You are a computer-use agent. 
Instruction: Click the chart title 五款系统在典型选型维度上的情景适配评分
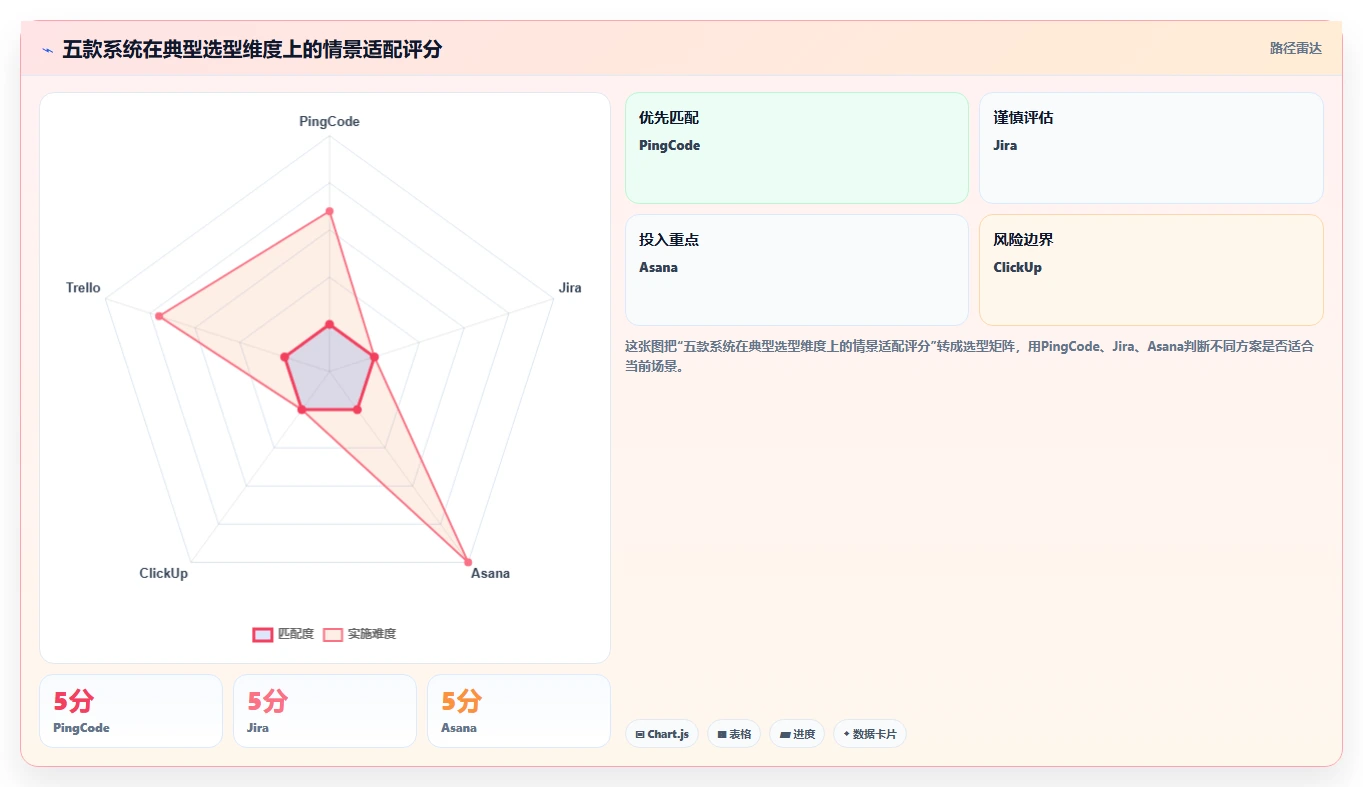[x=252, y=49]
